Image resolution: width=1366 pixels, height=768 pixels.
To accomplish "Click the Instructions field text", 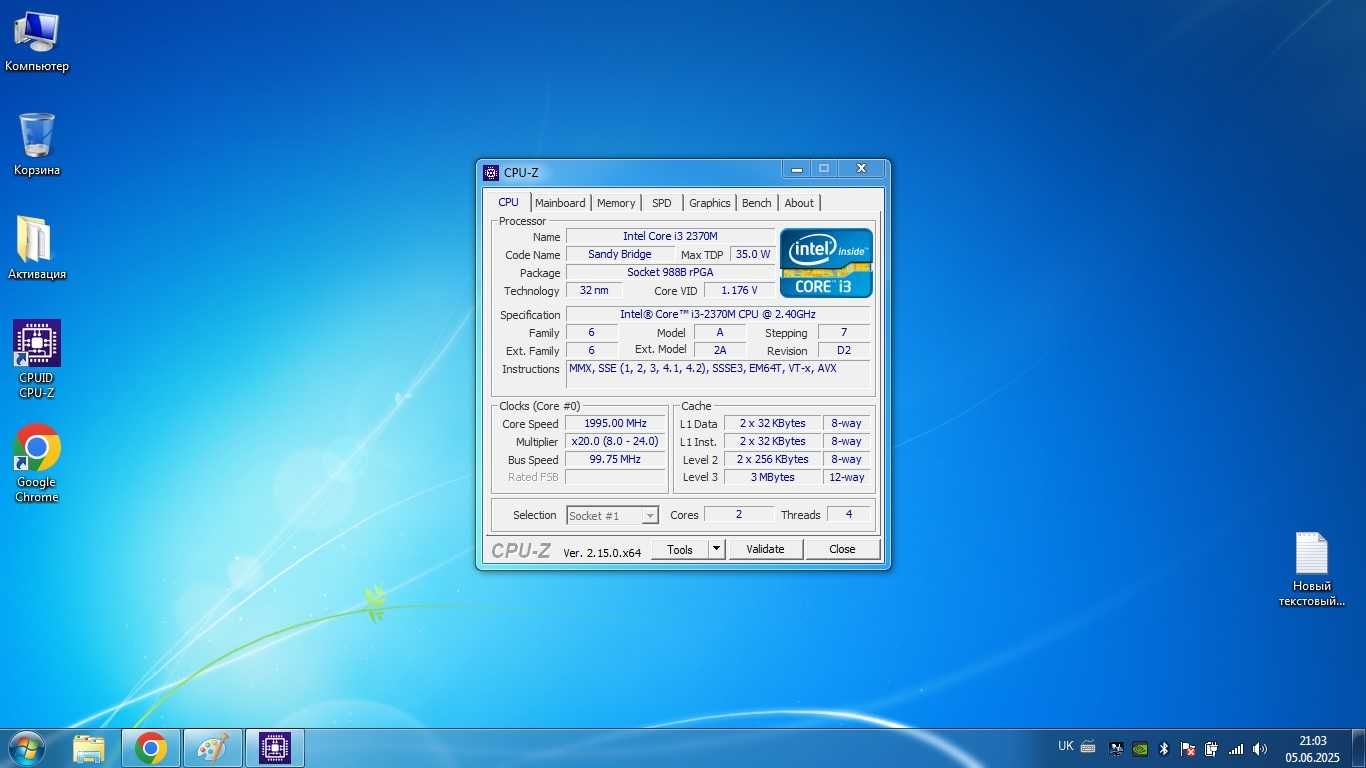I will tap(717, 374).
